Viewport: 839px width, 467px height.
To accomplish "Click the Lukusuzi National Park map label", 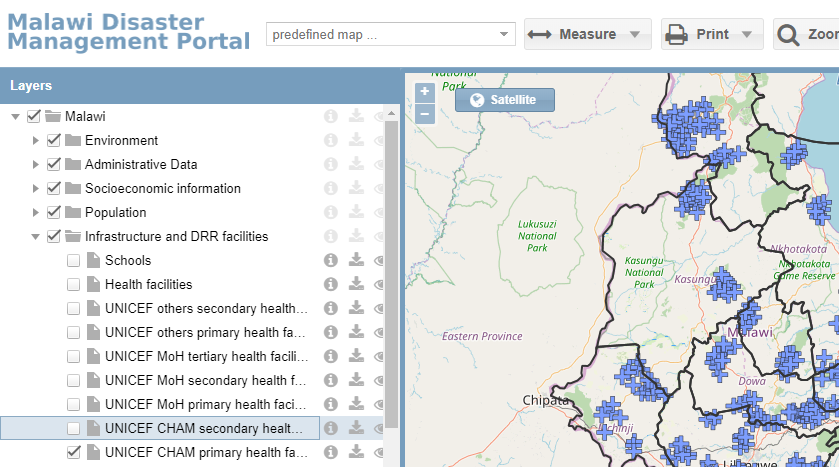I will pos(537,236).
